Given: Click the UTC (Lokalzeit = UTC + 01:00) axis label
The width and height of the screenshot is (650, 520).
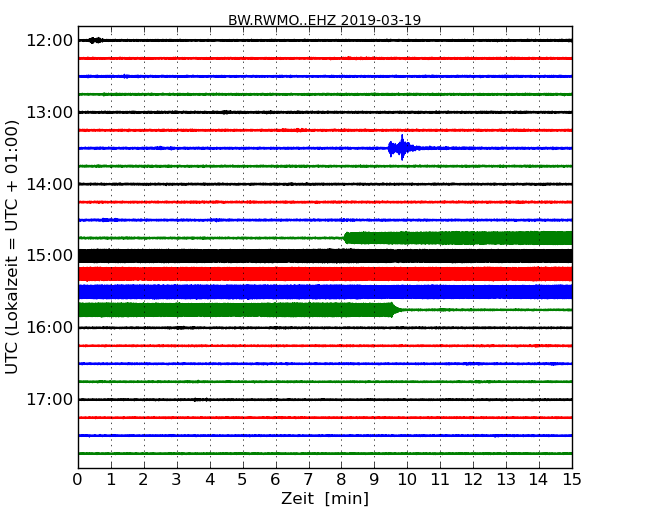Looking at the screenshot, I should (12, 247).
